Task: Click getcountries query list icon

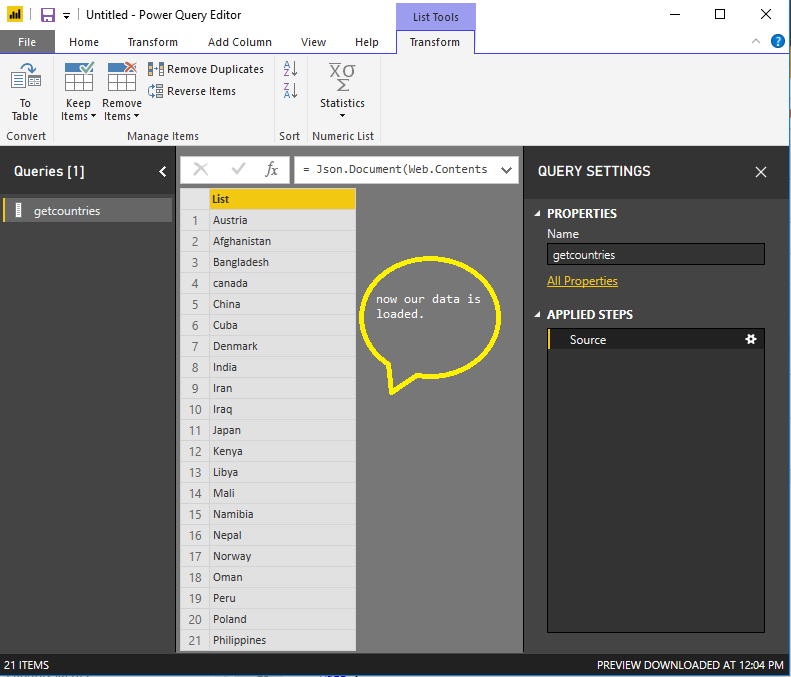Action: coord(19,210)
